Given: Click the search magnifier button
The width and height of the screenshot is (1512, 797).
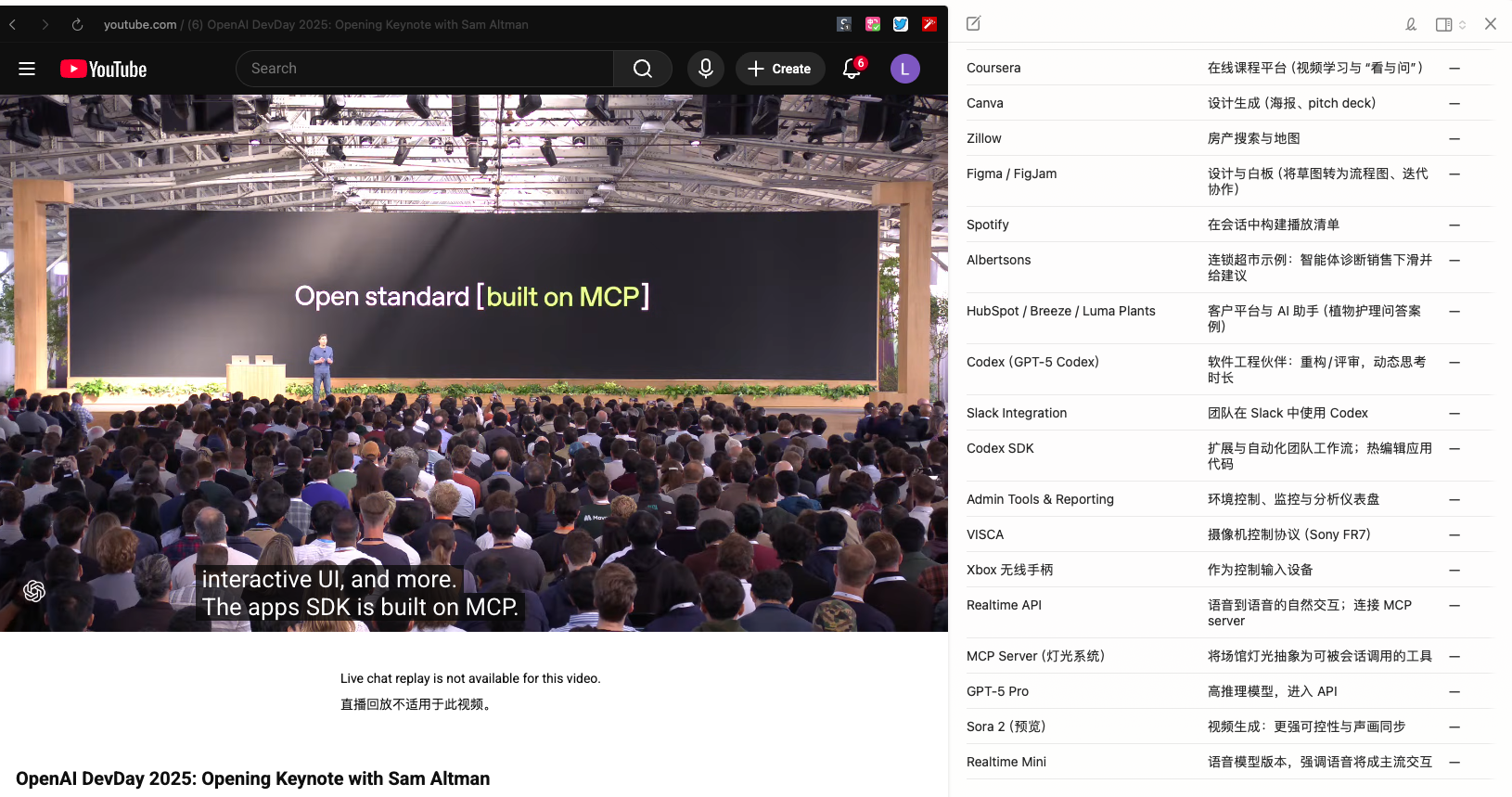Looking at the screenshot, I should click(x=642, y=69).
